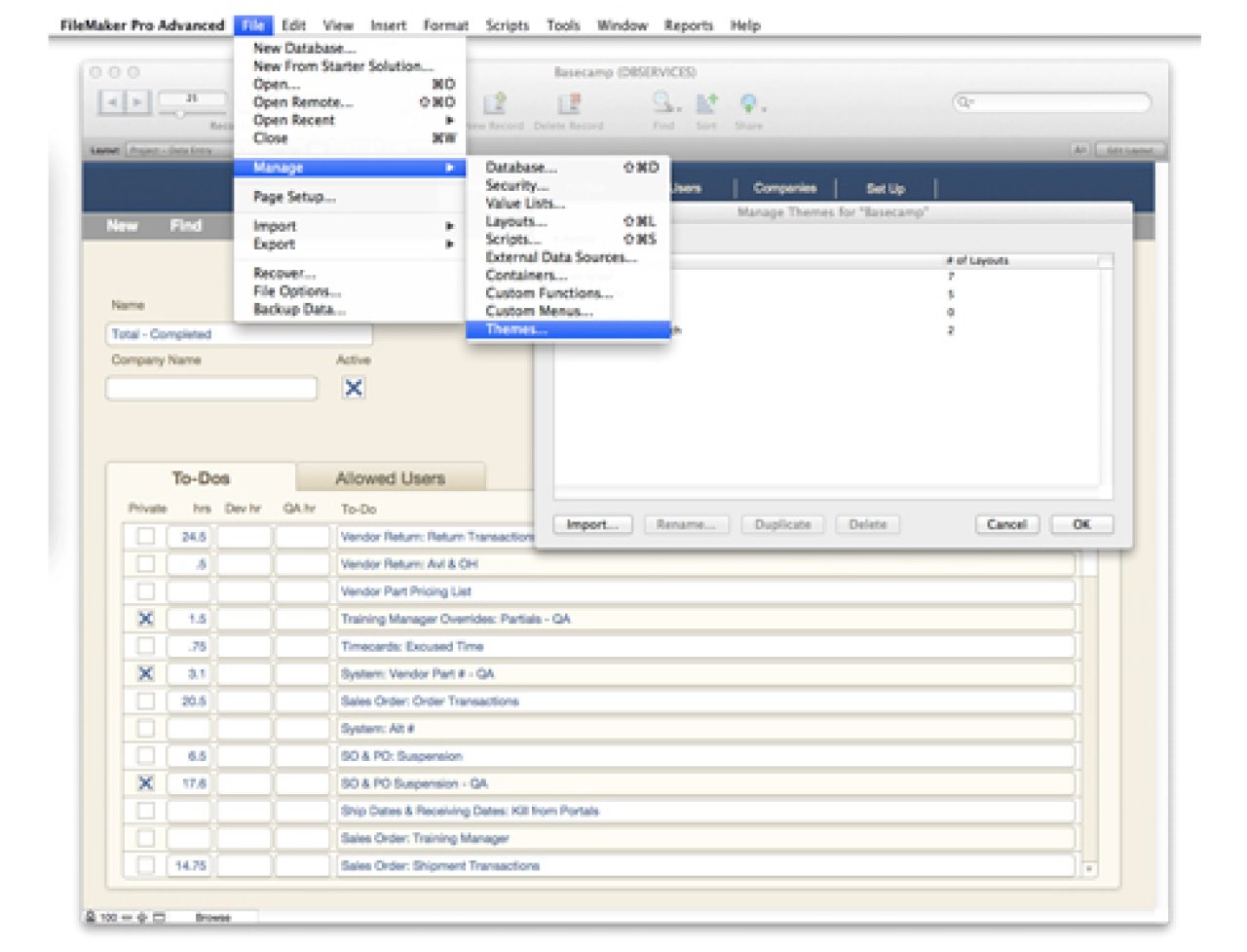
Task: Click the Name field Total - Completed
Action: click(x=239, y=334)
